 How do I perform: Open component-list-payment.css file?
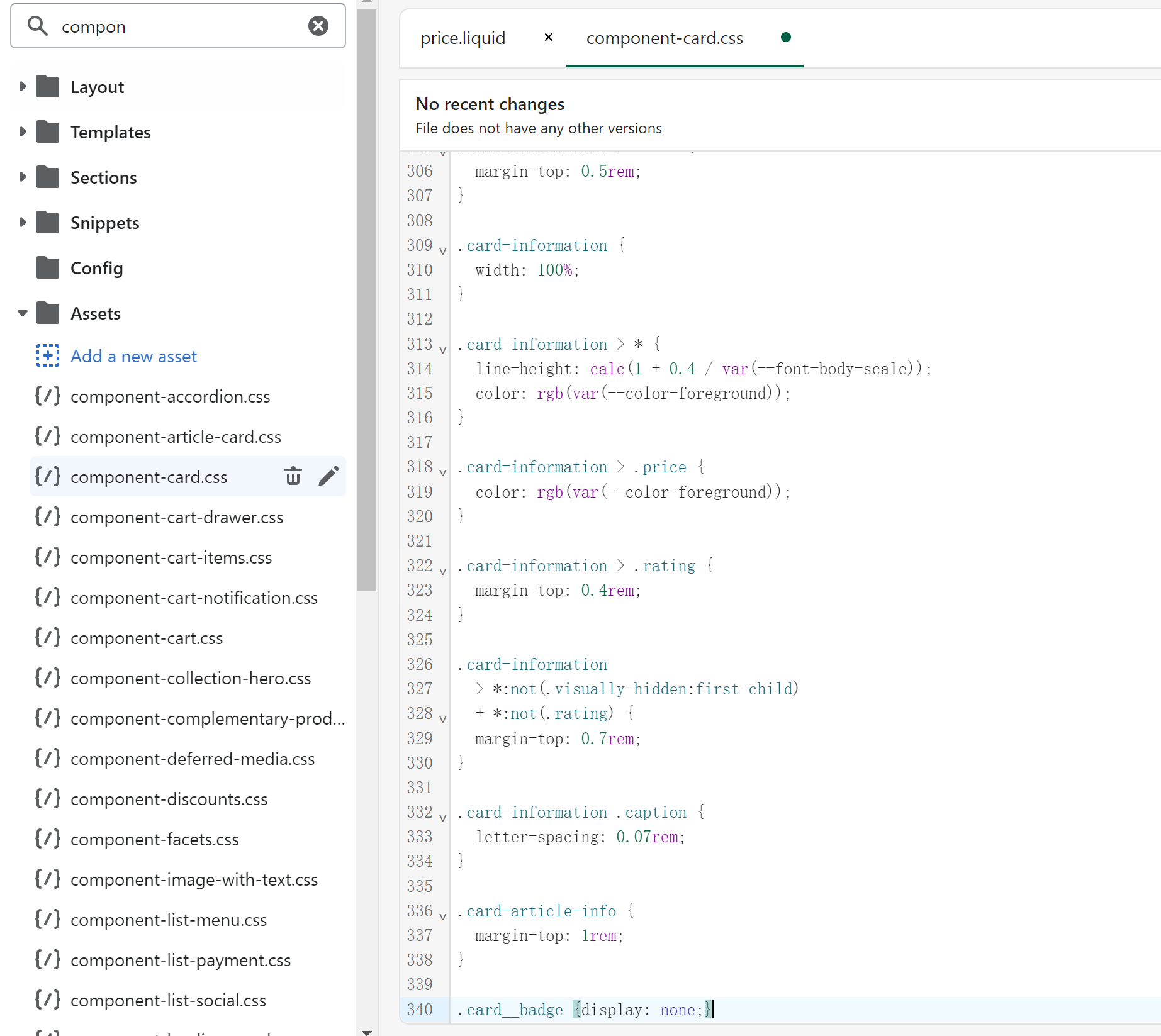[x=181, y=961]
